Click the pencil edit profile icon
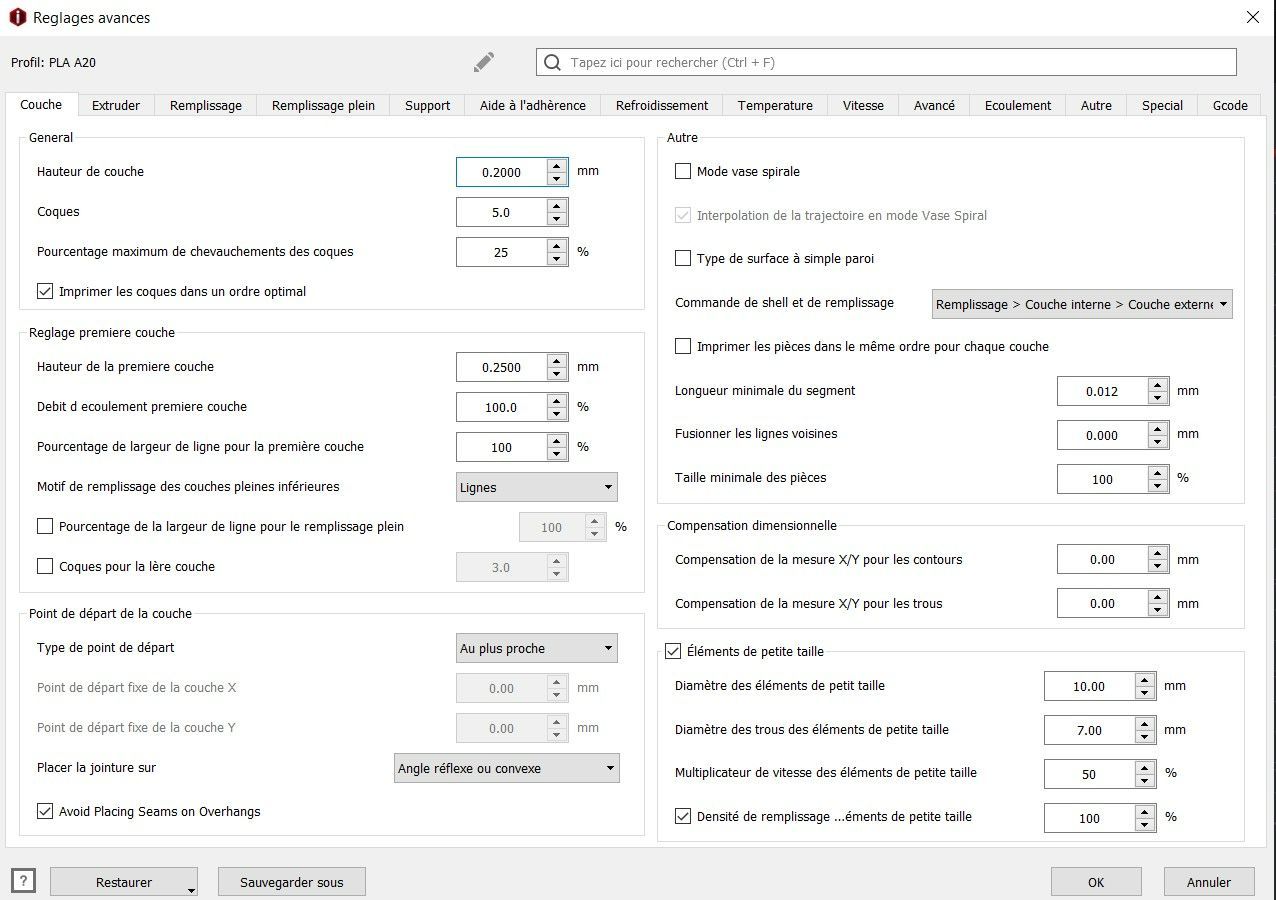This screenshot has width=1276, height=900. pyautogui.click(x=484, y=62)
